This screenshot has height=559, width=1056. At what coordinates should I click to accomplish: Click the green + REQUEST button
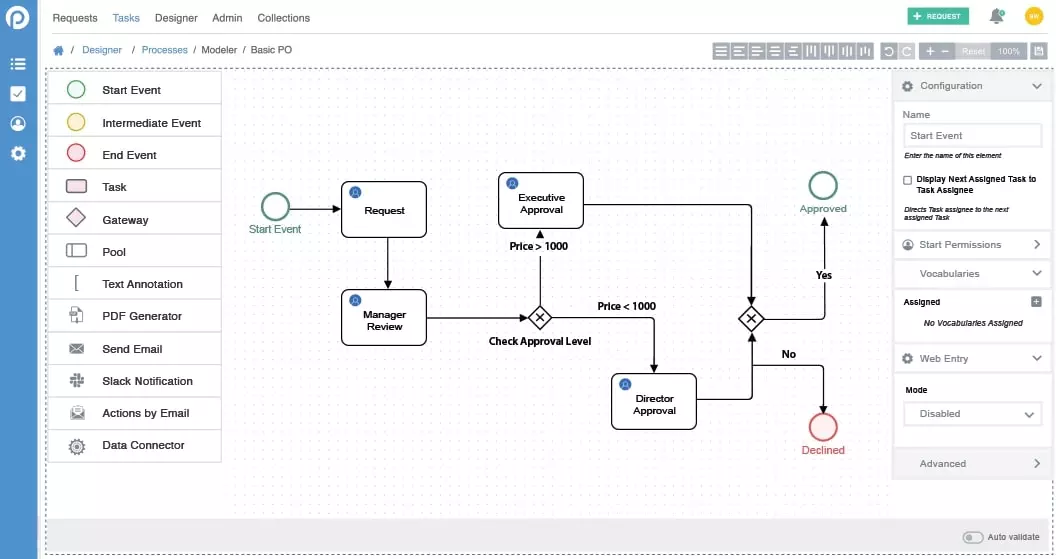(938, 16)
